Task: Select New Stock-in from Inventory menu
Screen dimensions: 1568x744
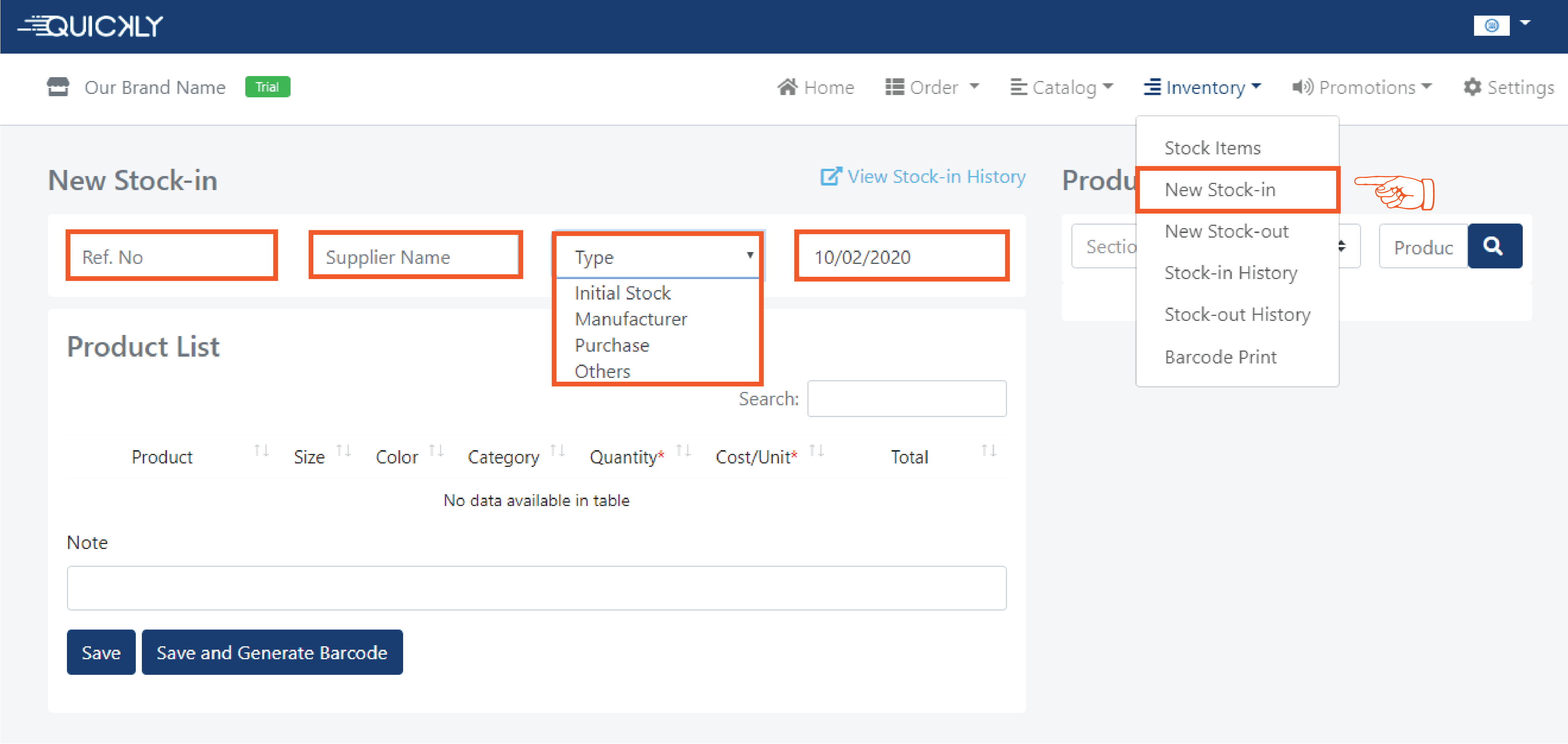Action: pyautogui.click(x=1219, y=190)
